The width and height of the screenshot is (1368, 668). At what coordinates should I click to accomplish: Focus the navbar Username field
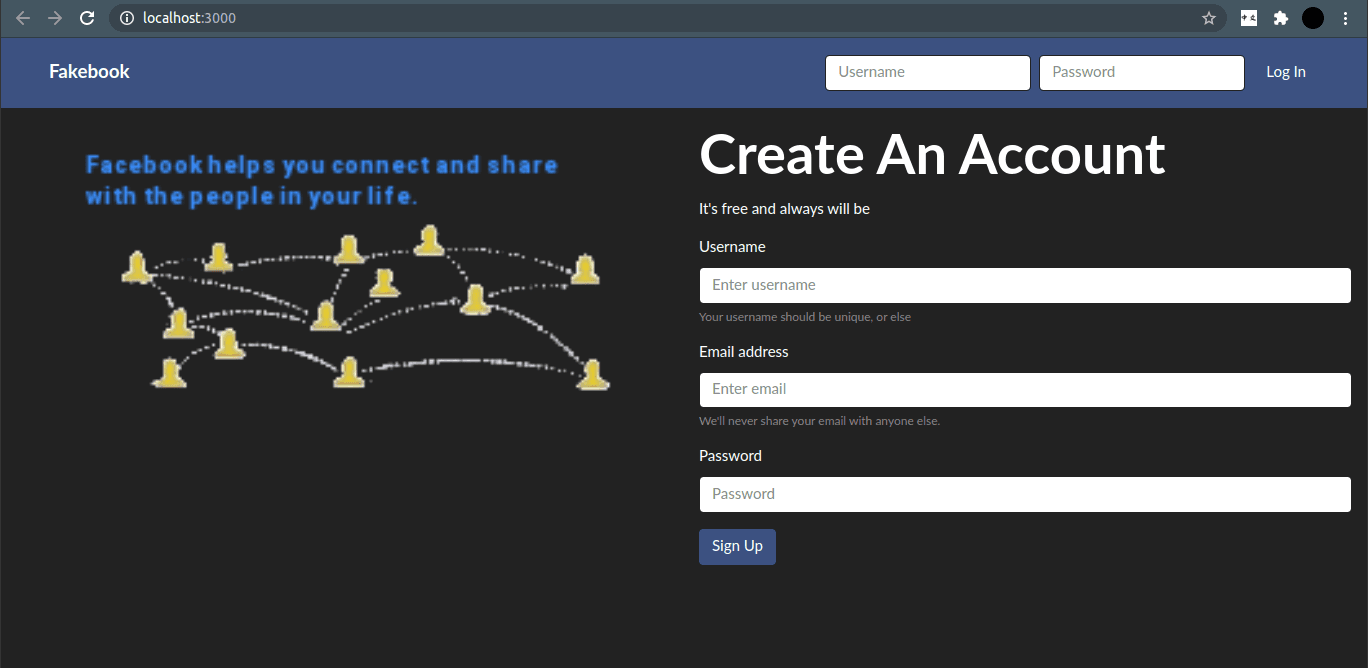tap(928, 72)
